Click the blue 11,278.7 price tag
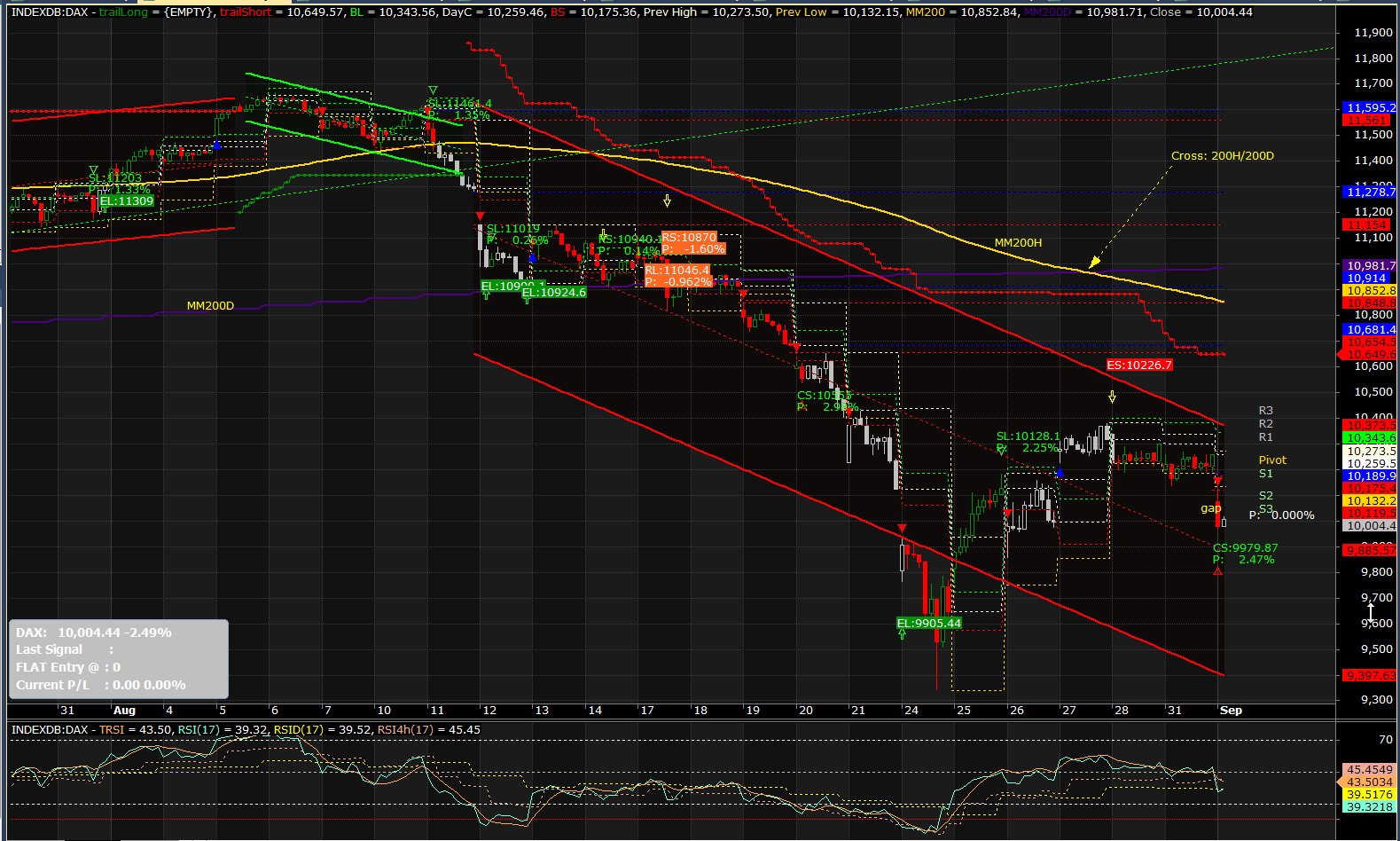1400x841 pixels. (x=1369, y=193)
